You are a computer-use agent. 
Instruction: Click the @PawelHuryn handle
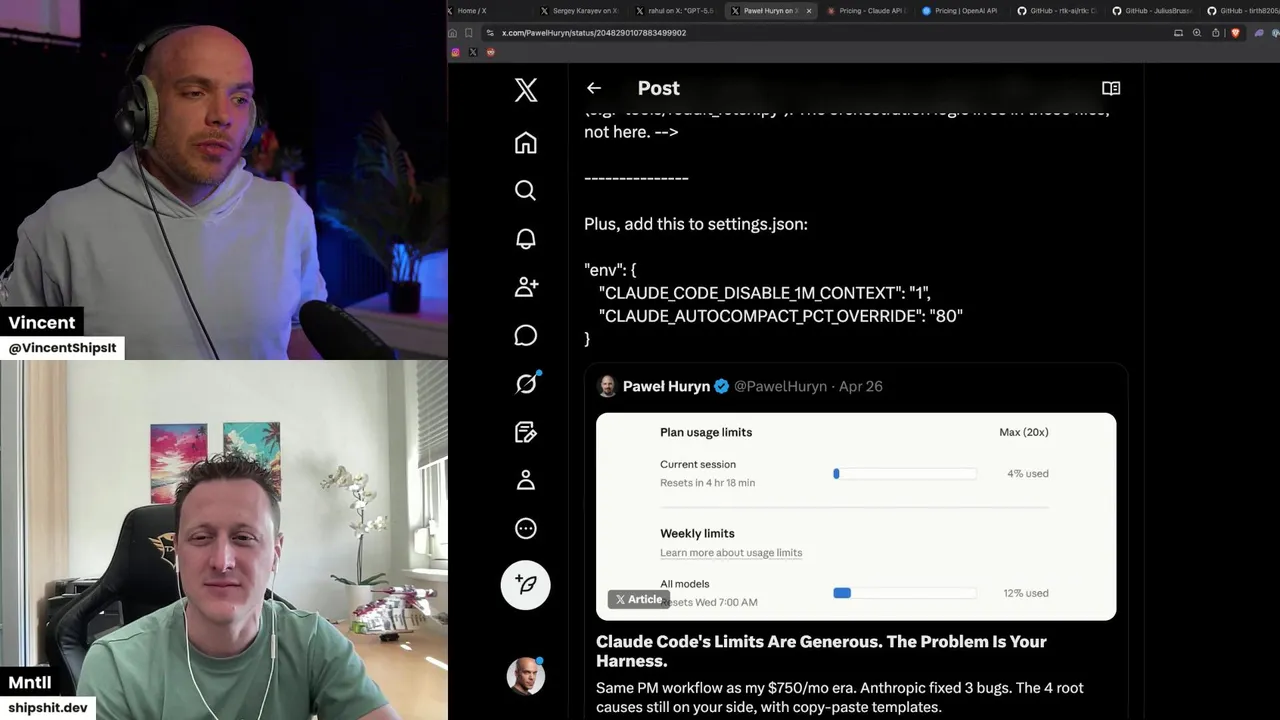point(780,386)
